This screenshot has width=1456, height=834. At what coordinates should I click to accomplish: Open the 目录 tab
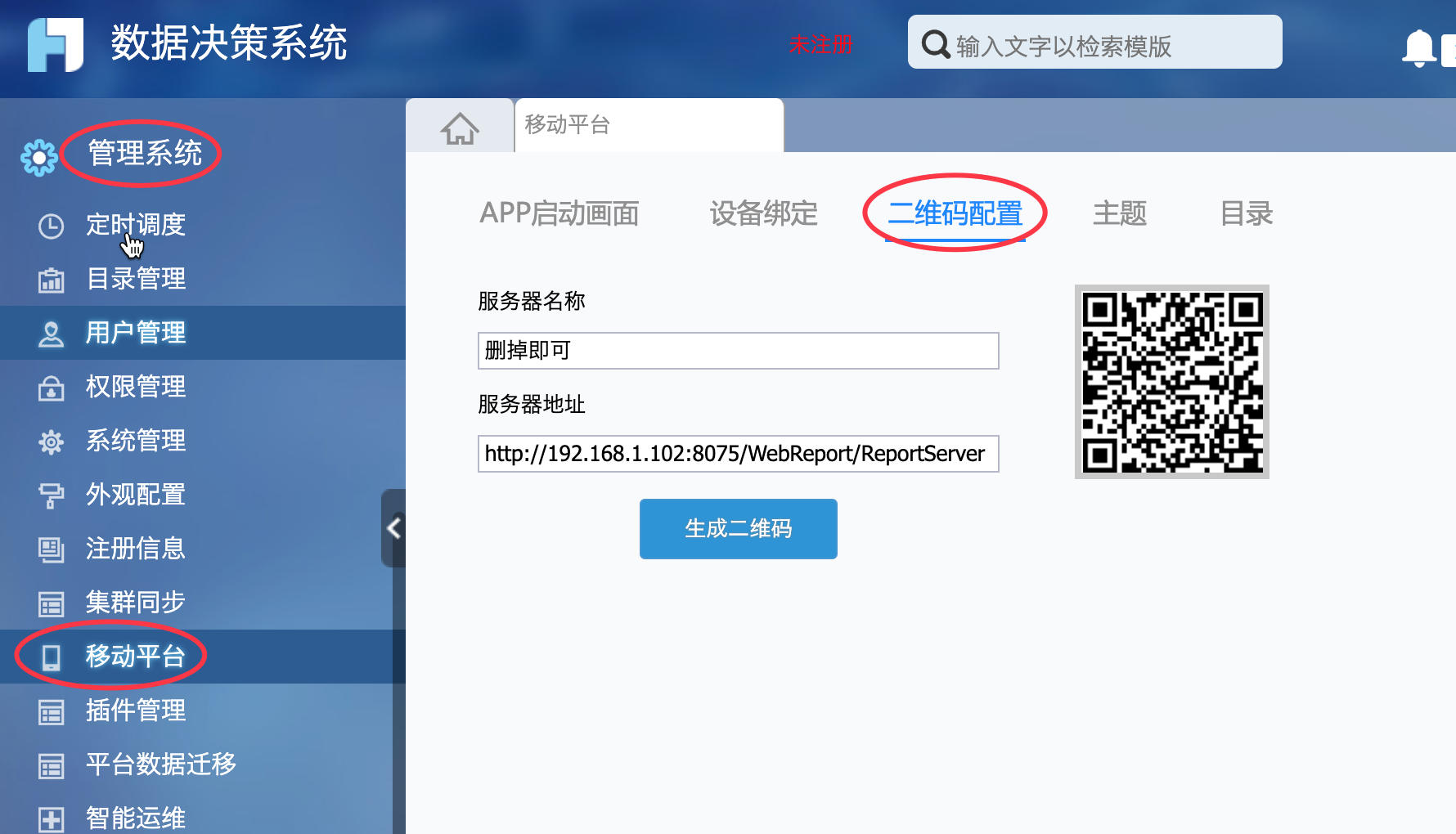pyautogui.click(x=1247, y=213)
